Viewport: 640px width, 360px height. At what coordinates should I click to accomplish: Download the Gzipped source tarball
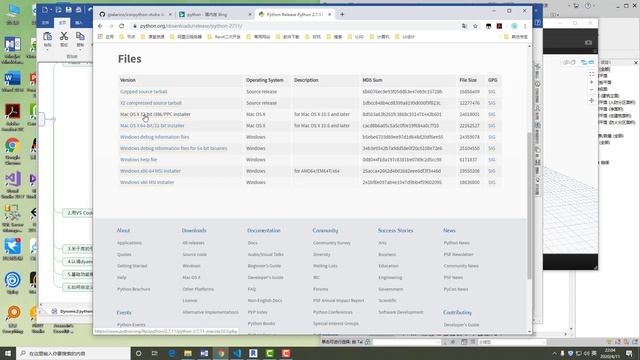click(x=144, y=92)
